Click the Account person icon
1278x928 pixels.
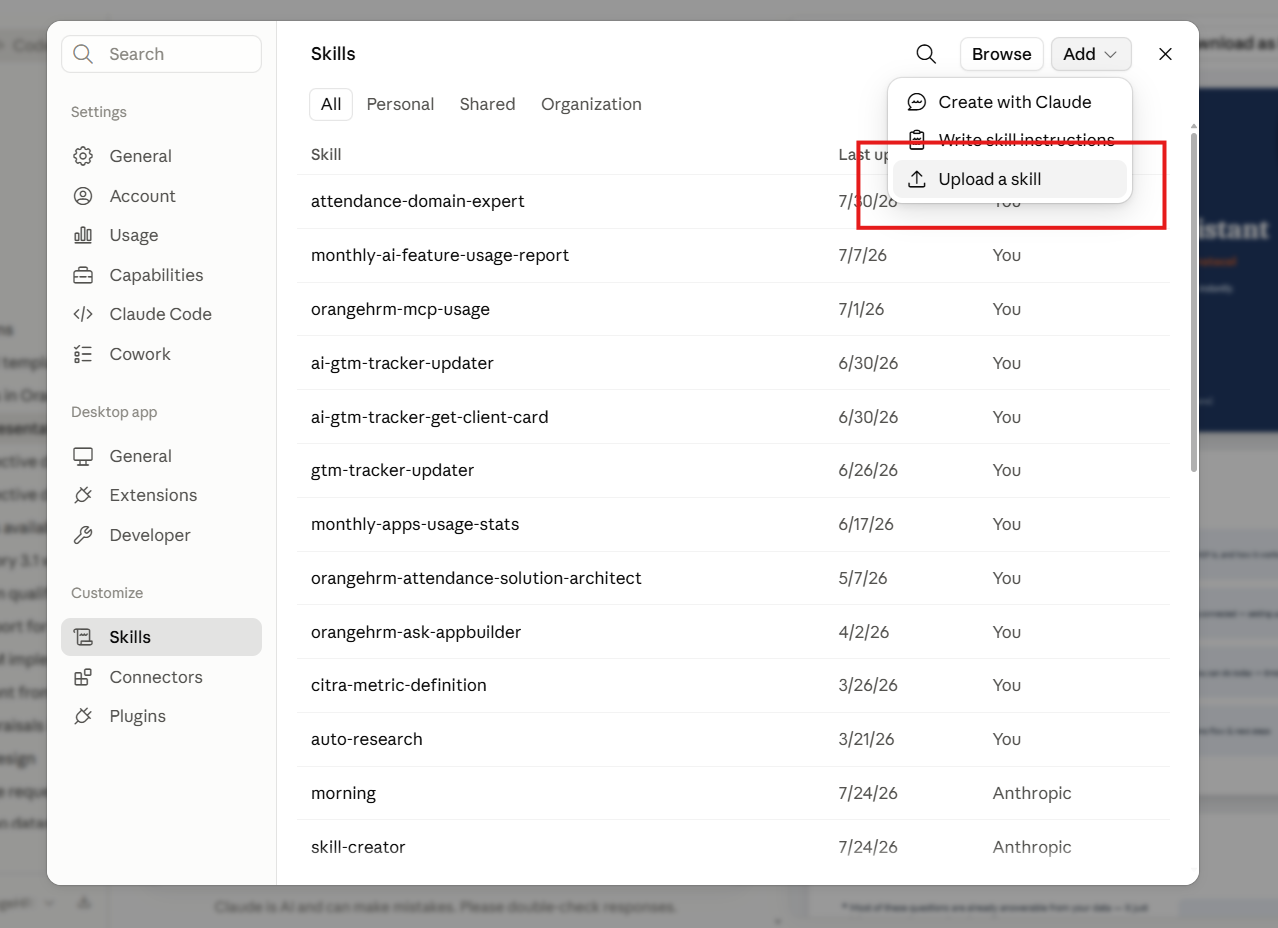click(x=83, y=196)
